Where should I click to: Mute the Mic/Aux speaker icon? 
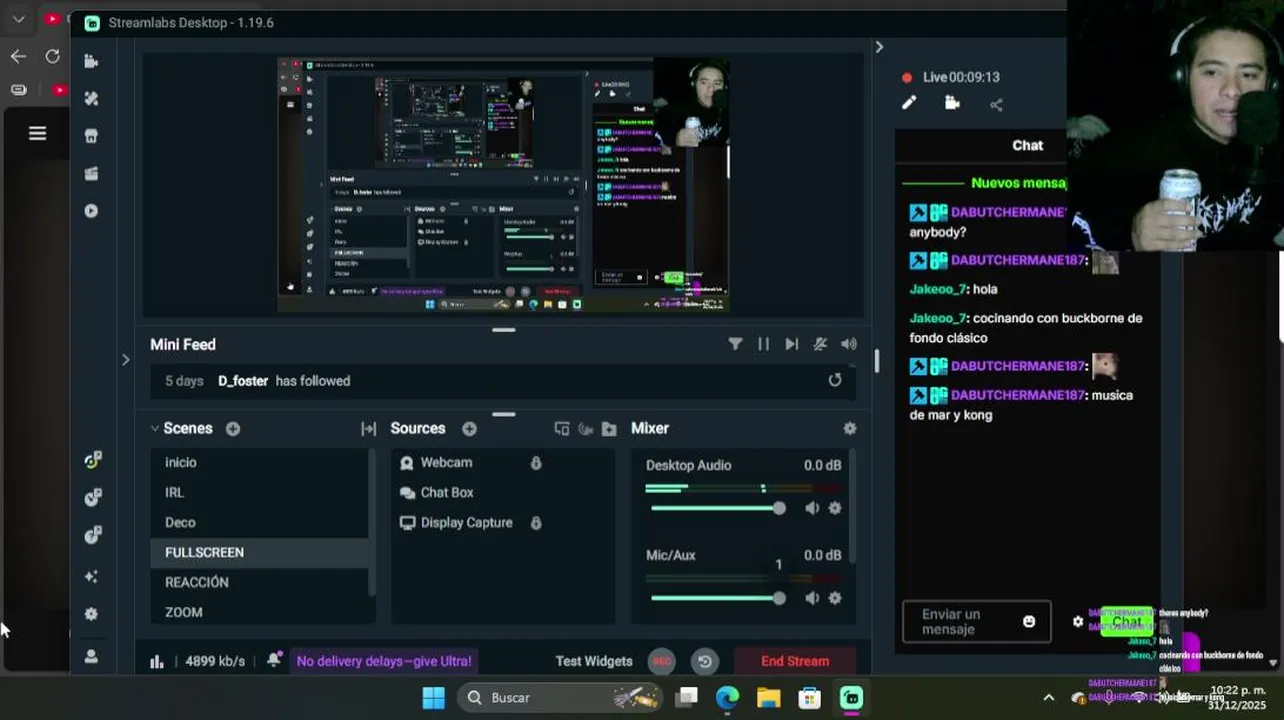click(812, 598)
